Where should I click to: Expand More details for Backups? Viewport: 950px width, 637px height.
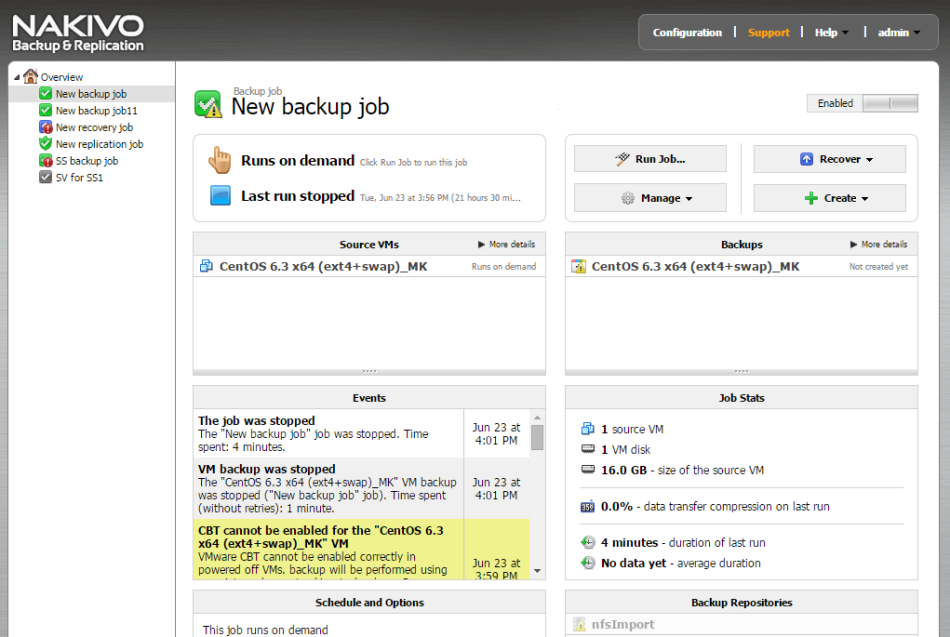tap(879, 244)
